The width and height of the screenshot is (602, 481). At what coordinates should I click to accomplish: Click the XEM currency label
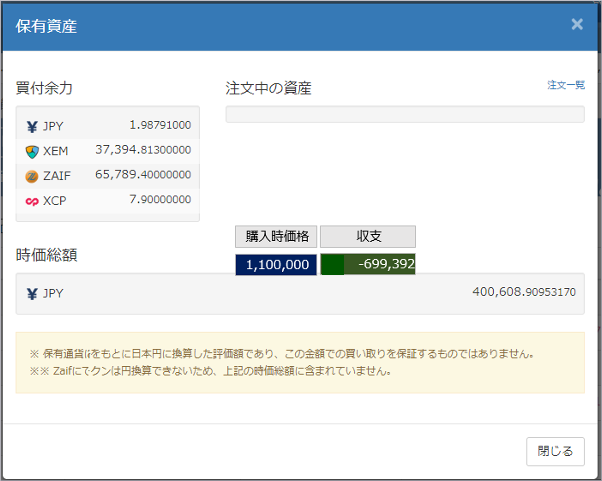pos(56,151)
